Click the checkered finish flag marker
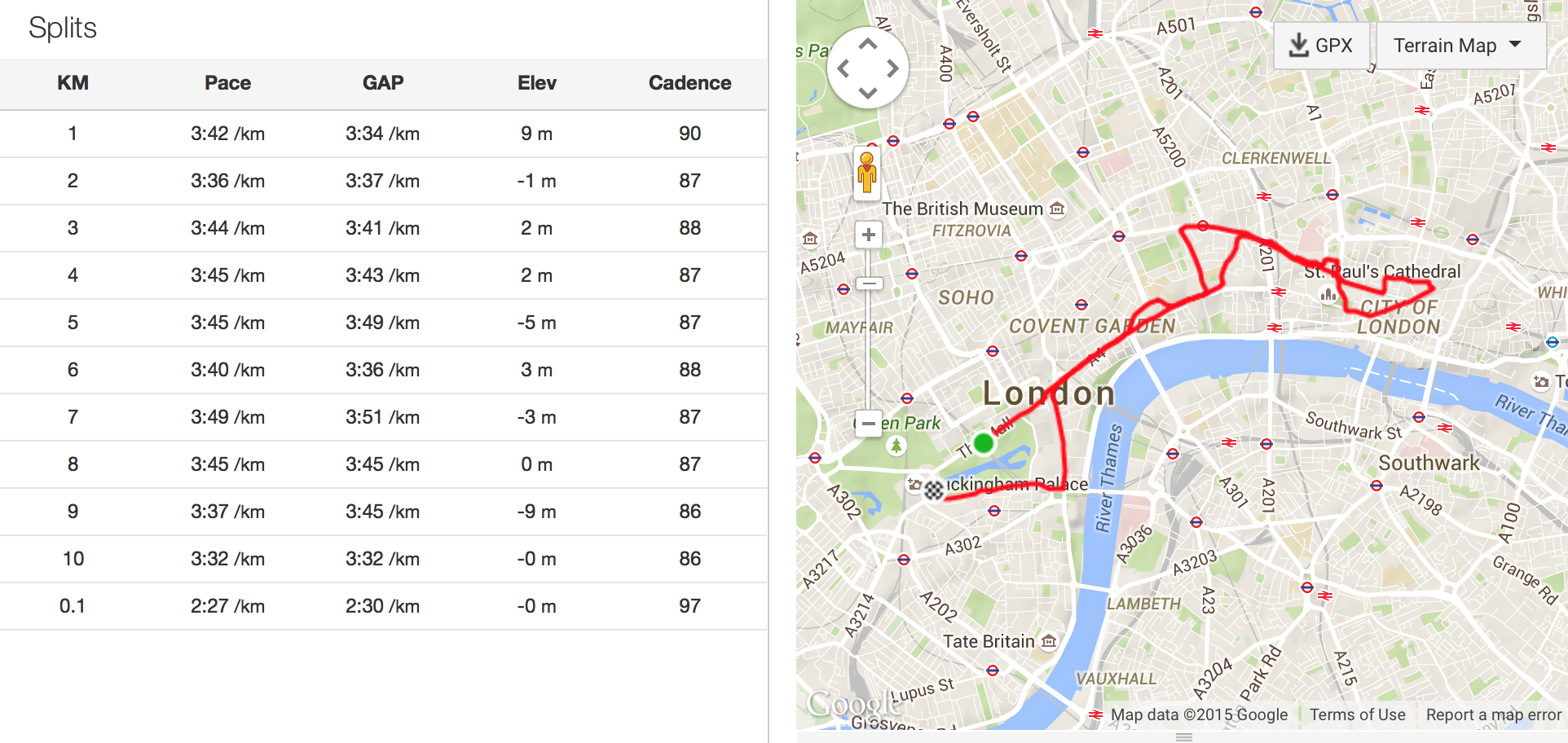The height and width of the screenshot is (743, 1568). (x=934, y=490)
